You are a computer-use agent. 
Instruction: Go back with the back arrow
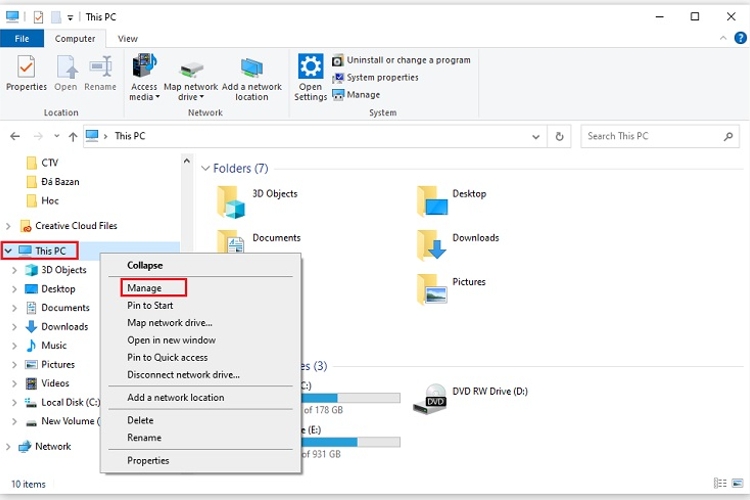(15, 136)
